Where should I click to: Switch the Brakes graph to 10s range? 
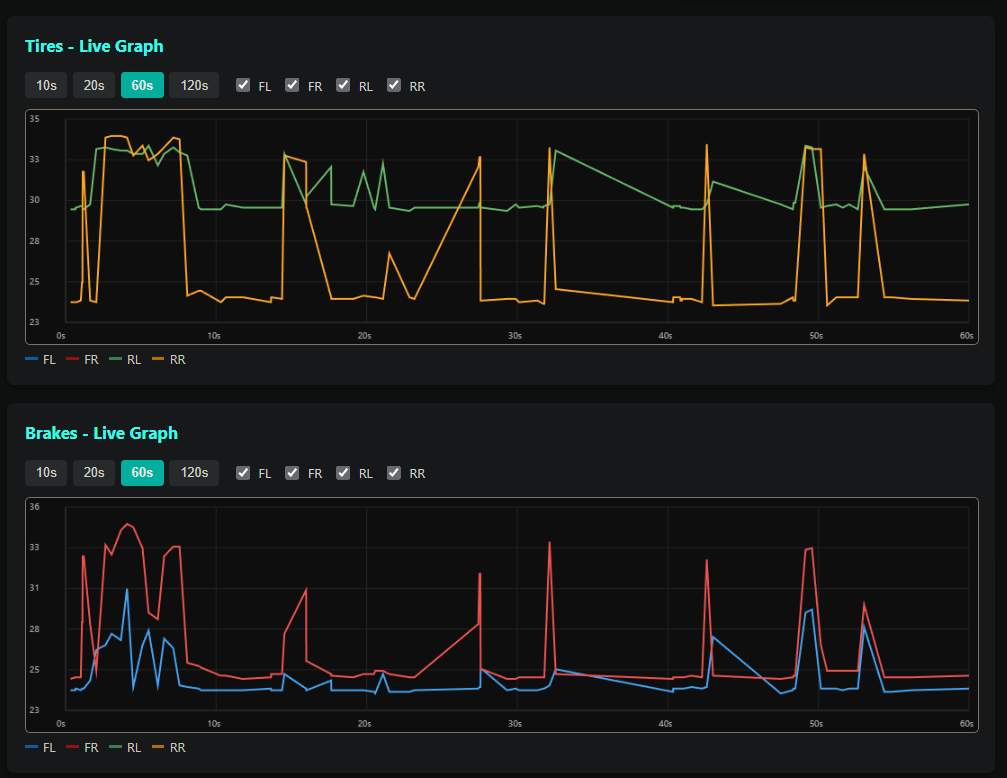pyautogui.click(x=46, y=472)
